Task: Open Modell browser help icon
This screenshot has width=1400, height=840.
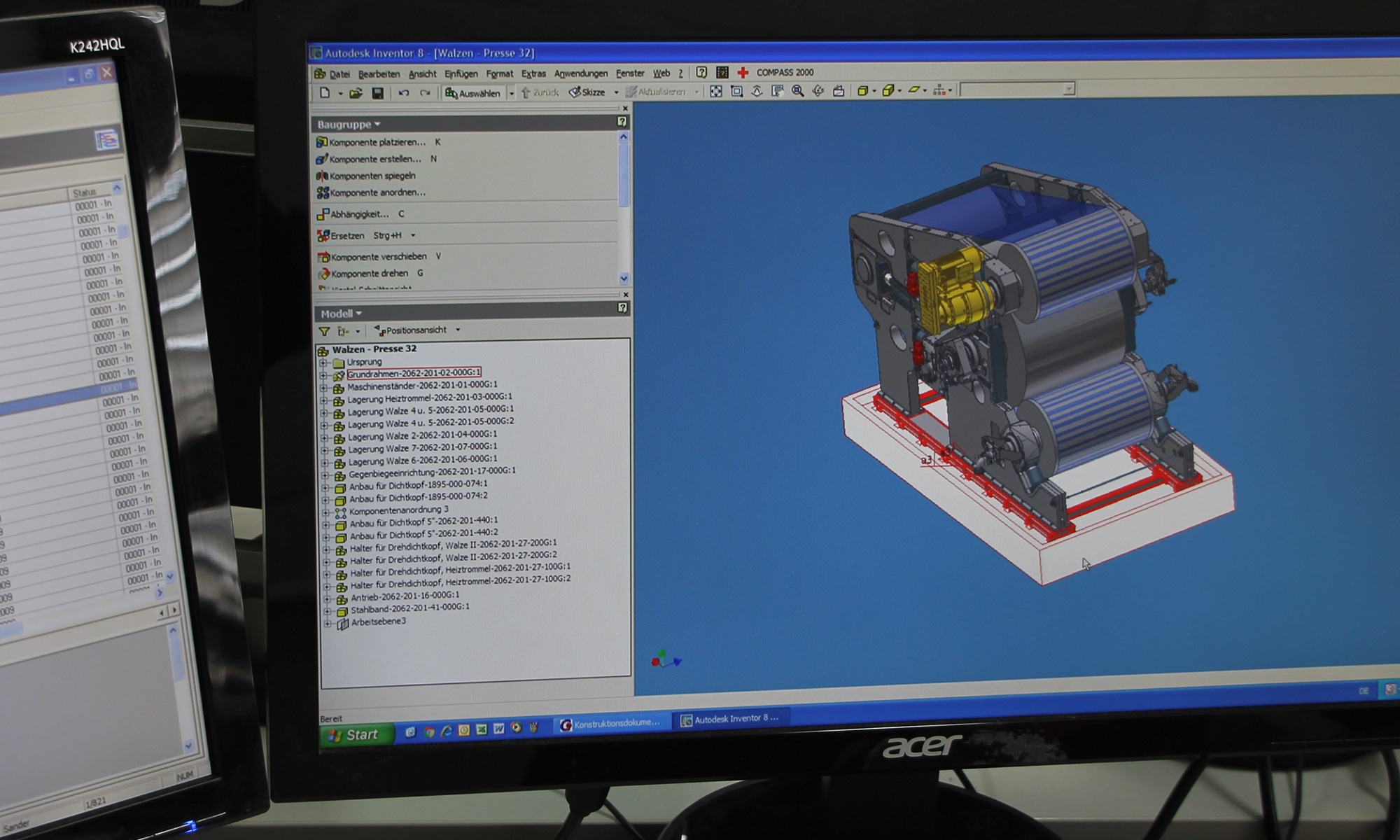Action: tap(622, 308)
